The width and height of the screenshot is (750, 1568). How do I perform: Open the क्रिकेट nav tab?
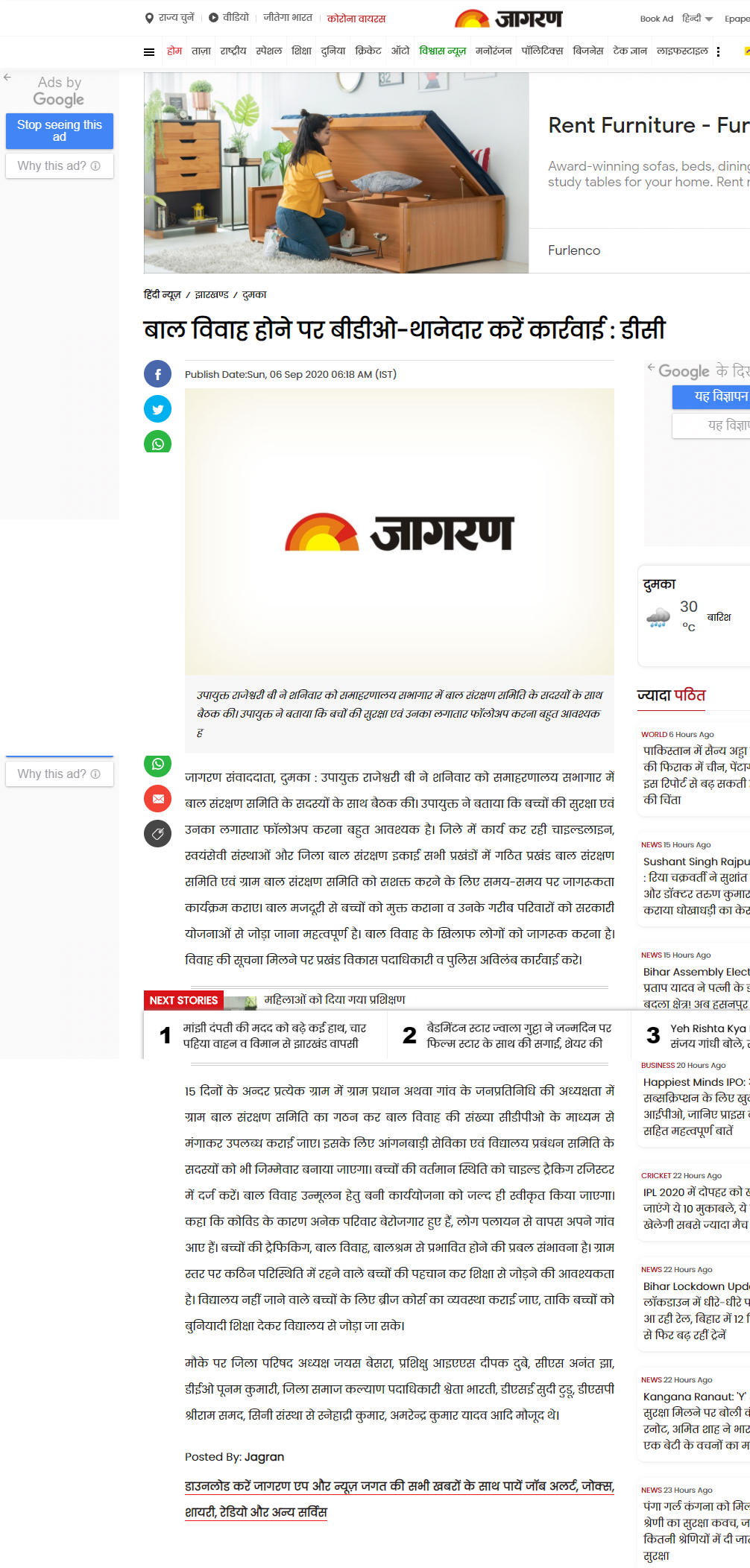[x=368, y=51]
